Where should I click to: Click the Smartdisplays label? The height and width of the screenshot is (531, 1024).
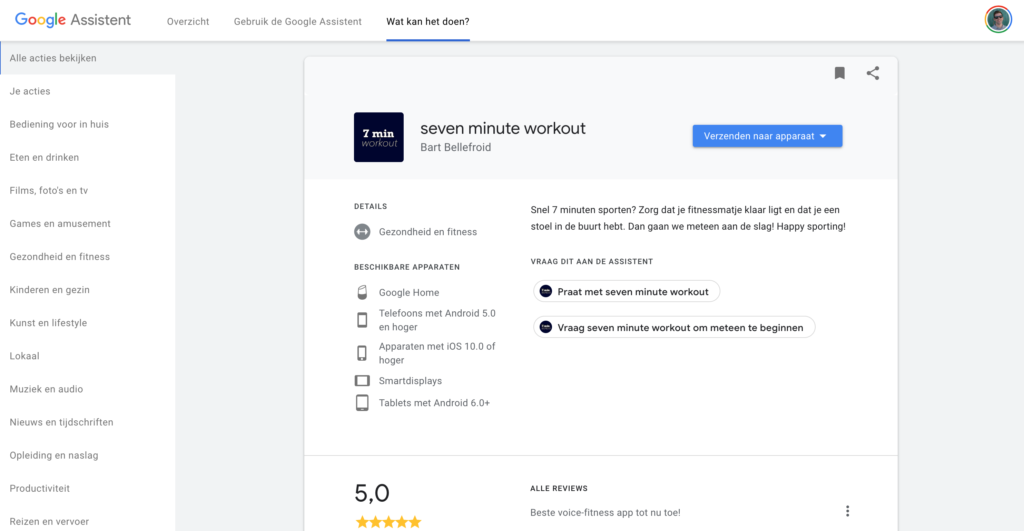[x=410, y=381]
